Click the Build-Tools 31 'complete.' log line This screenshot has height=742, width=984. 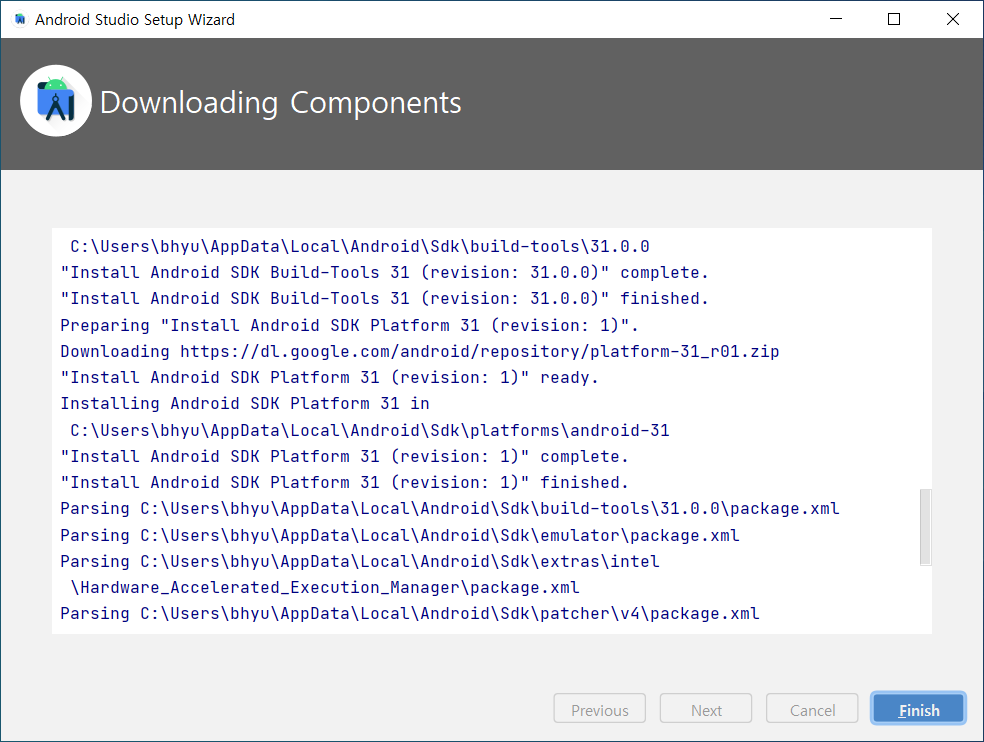click(x=384, y=272)
